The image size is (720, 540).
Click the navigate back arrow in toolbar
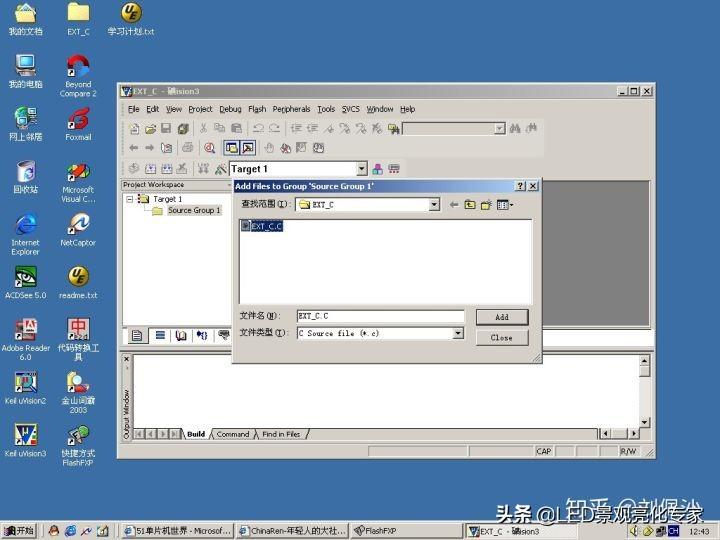coord(134,148)
